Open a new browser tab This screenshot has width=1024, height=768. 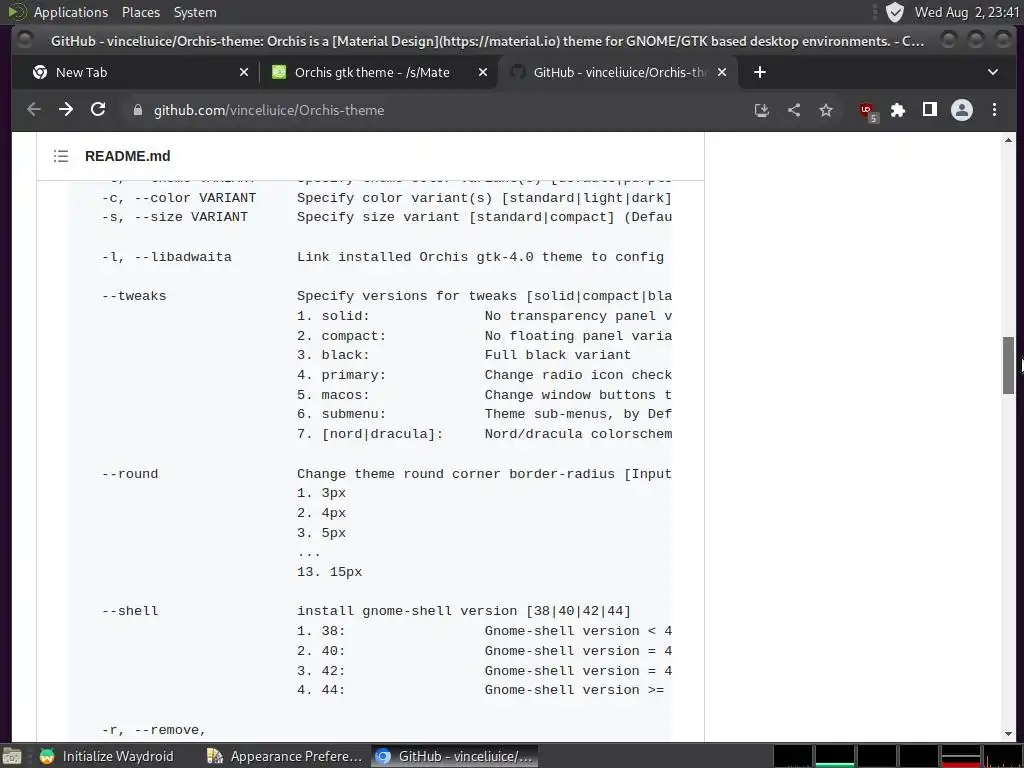pos(760,72)
